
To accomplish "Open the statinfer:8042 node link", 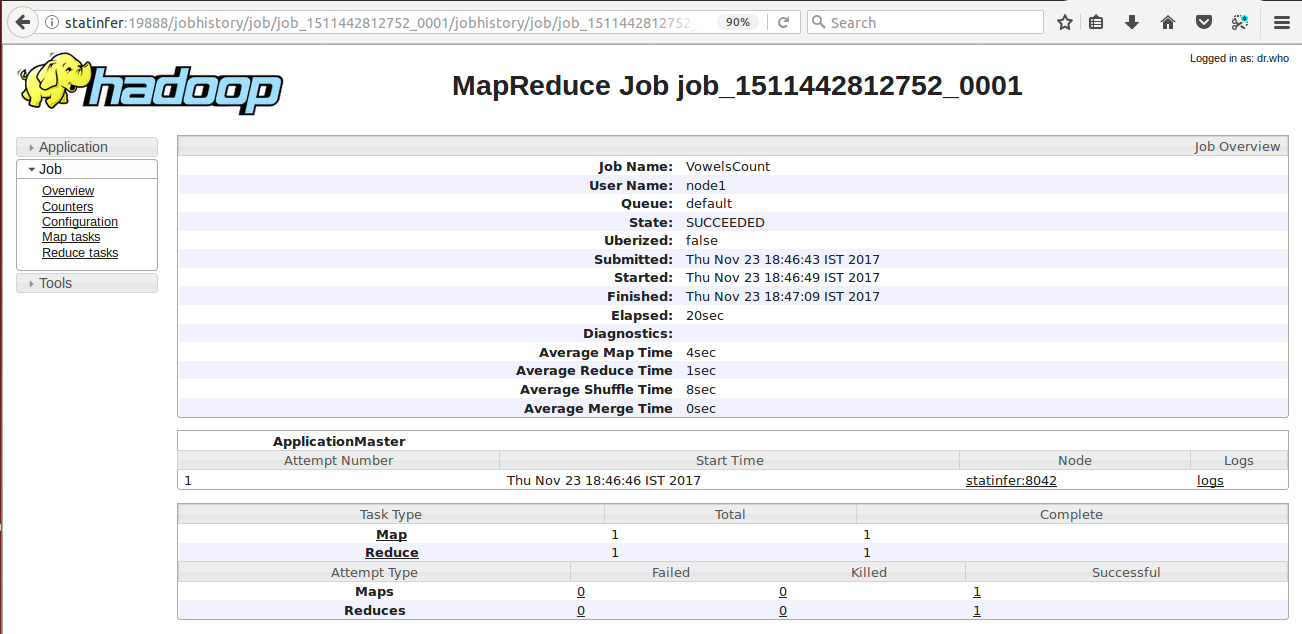I will pyautogui.click(x=1011, y=480).
